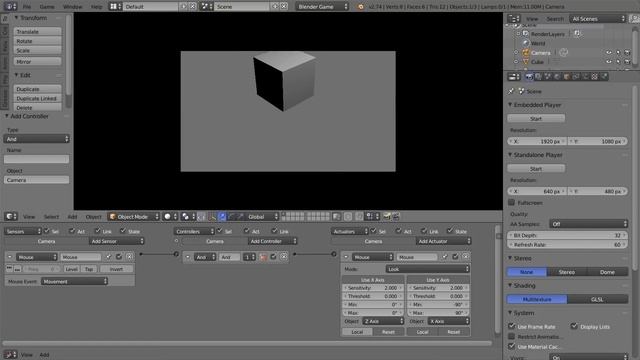Open the logic editor type icon
This screenshot has height=360, width=640.
[x=10, y=355]
